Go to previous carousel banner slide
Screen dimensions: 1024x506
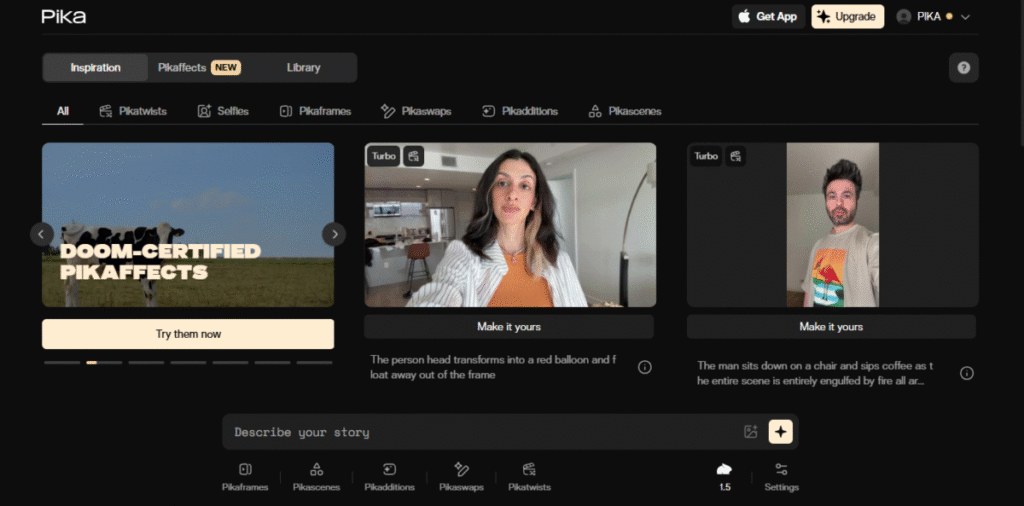(x=42, y=234)
